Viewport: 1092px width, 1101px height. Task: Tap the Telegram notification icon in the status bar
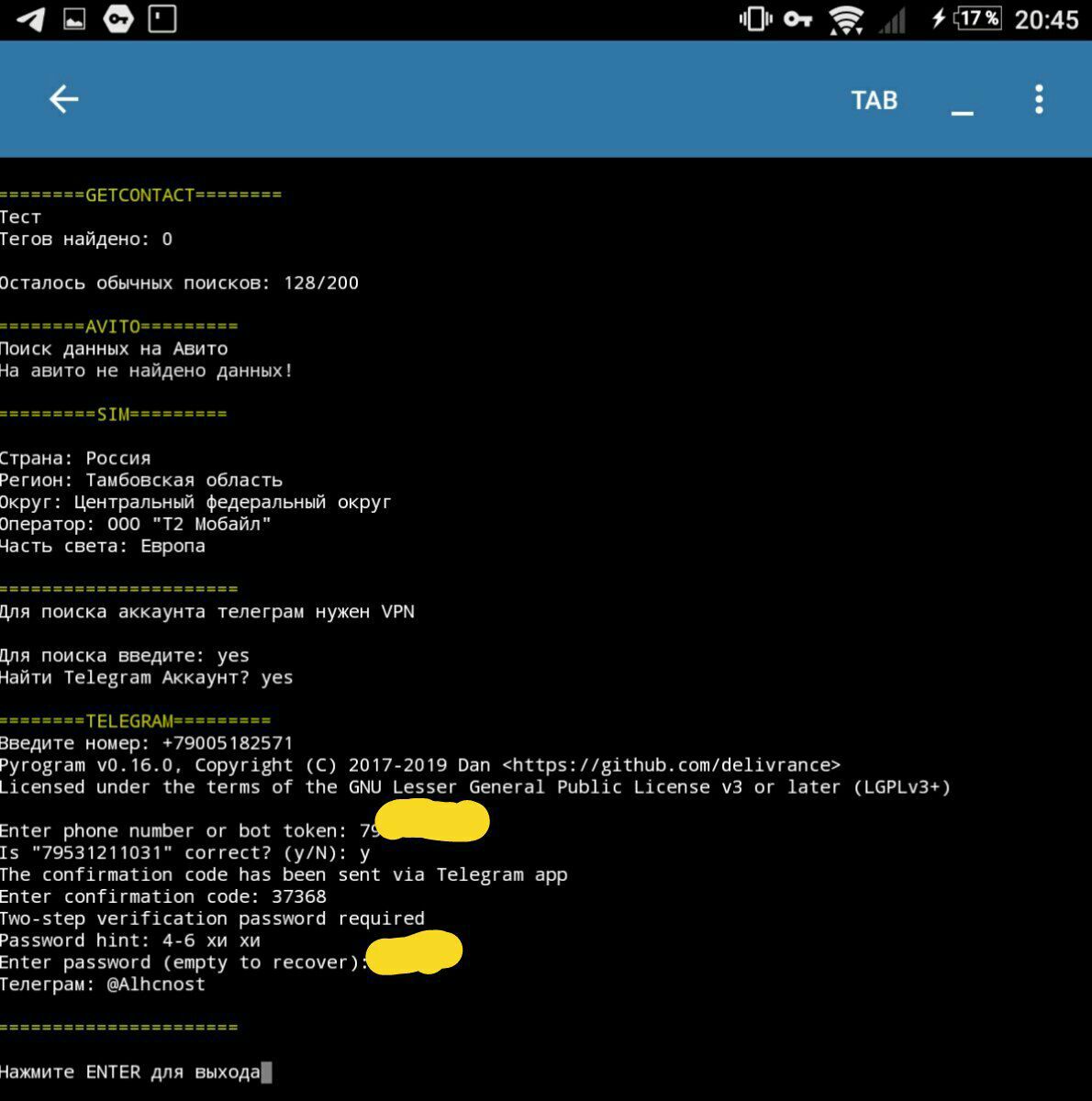pyautogui.click(x=30, y=19)
